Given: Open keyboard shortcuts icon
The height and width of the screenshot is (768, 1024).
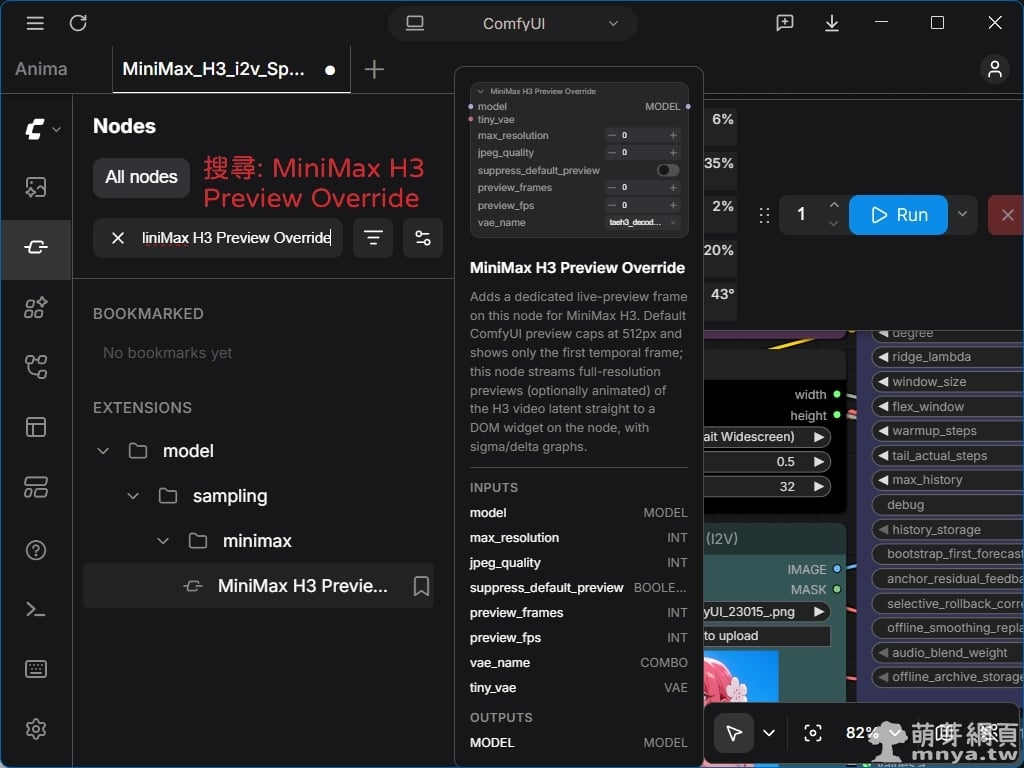Looking at the screenshot, I should pos(36,669).
